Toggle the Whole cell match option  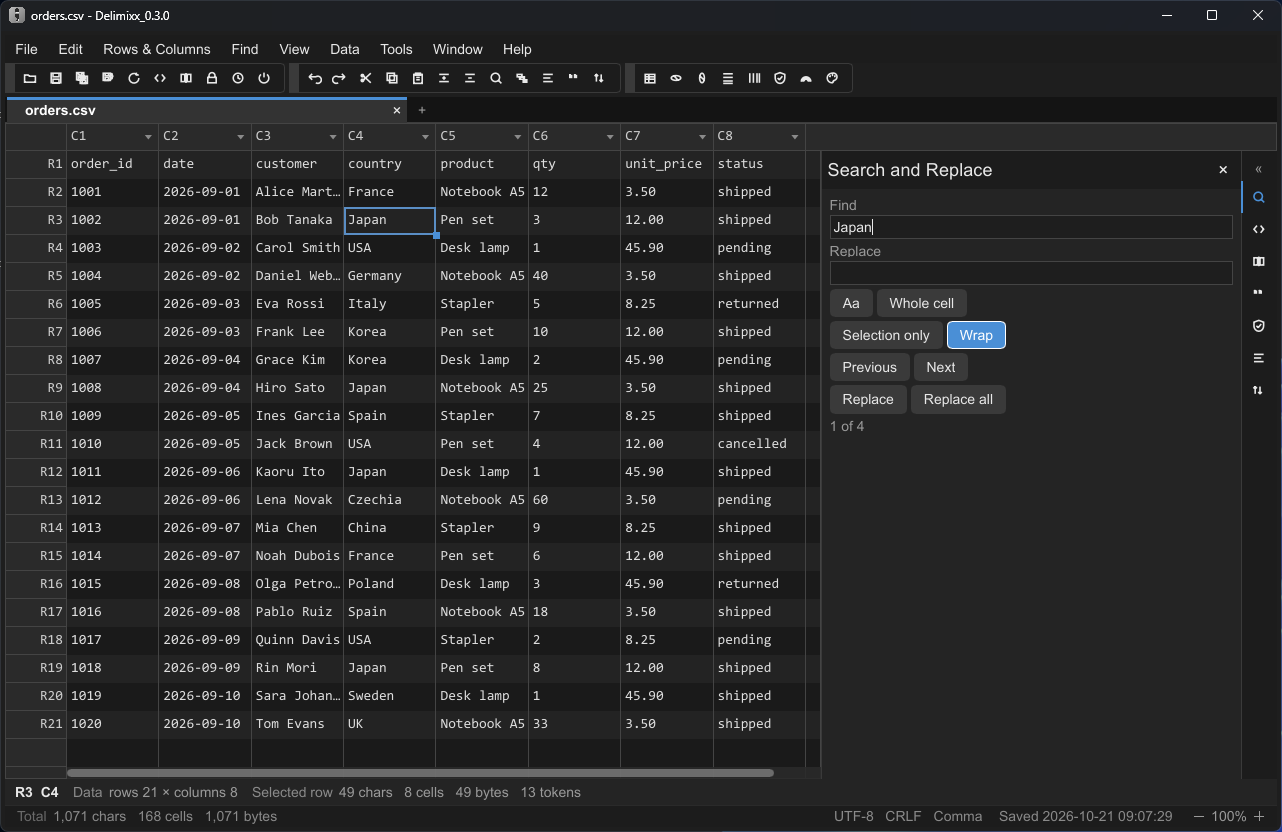click(922, 303)
